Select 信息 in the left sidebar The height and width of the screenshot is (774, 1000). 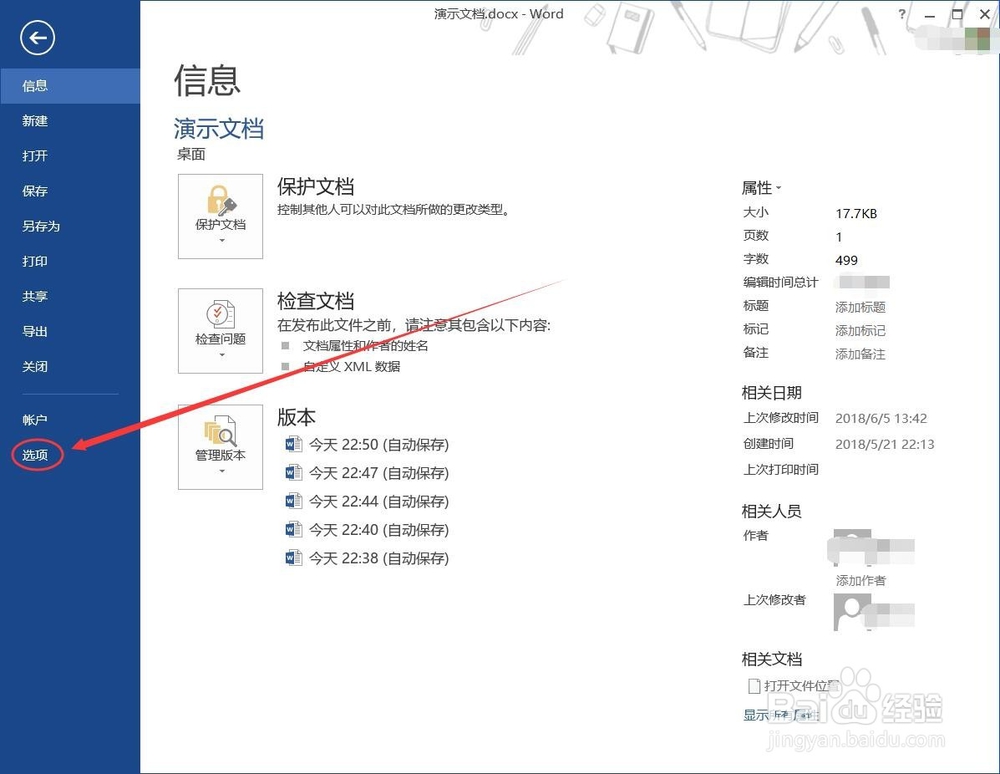[x=70, y=85]
